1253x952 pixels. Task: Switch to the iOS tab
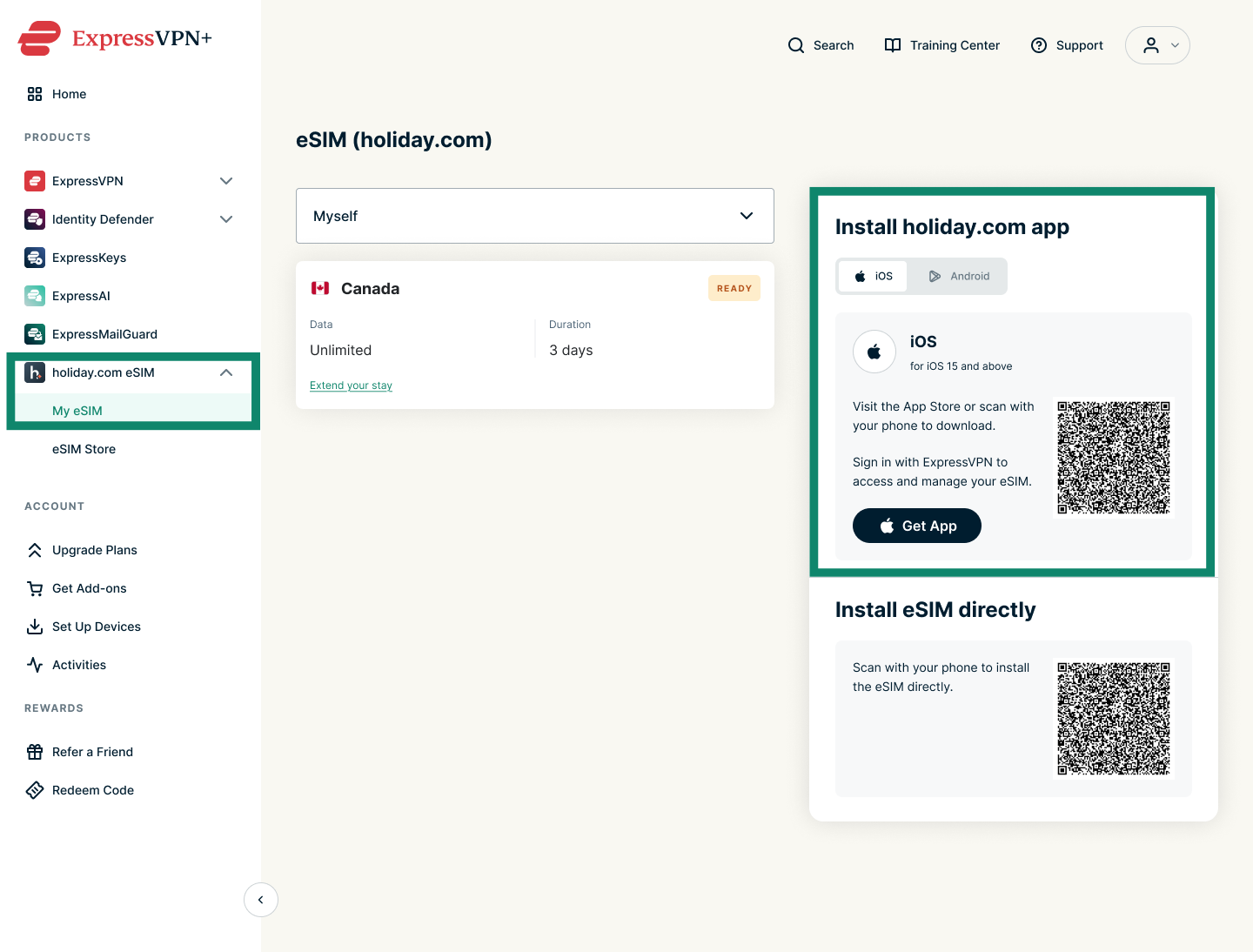(873, 276)
